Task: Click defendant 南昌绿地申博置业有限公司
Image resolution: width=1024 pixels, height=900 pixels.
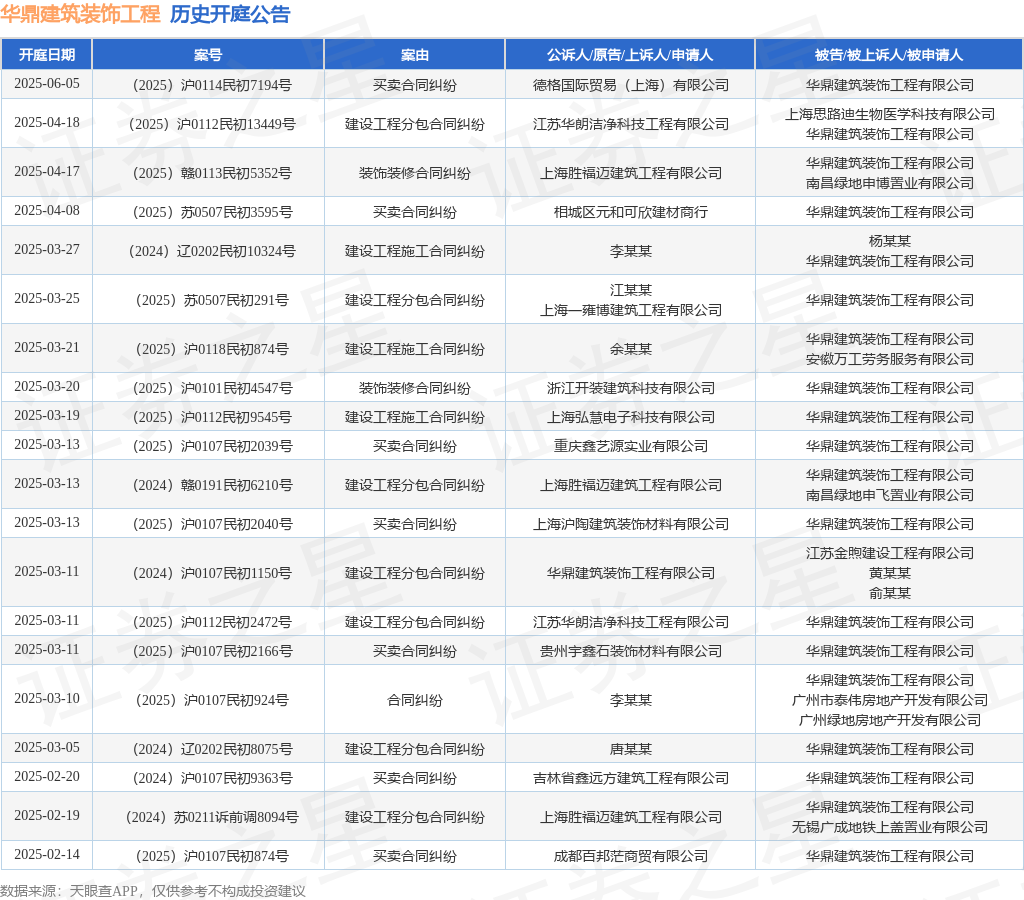Action: (889, 183)
